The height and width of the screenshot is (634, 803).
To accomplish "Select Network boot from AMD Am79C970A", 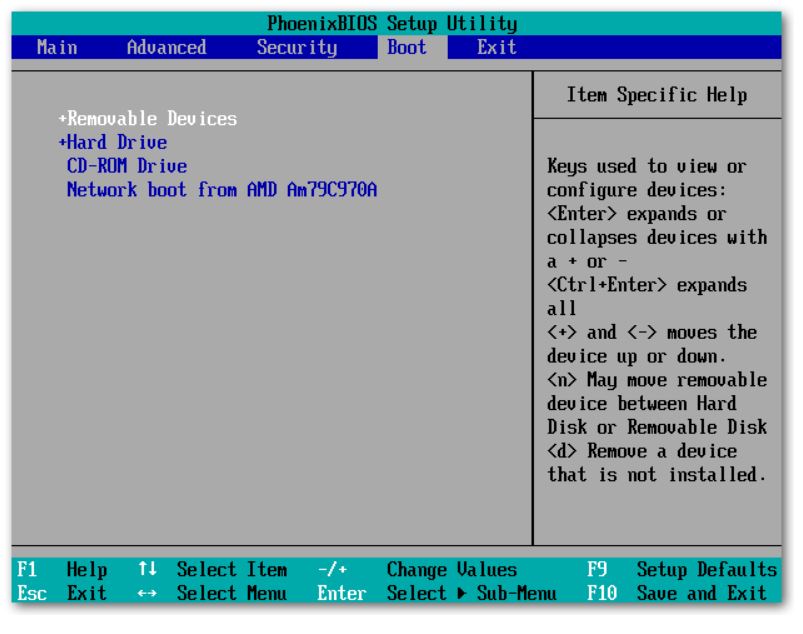I will point(222,189).
